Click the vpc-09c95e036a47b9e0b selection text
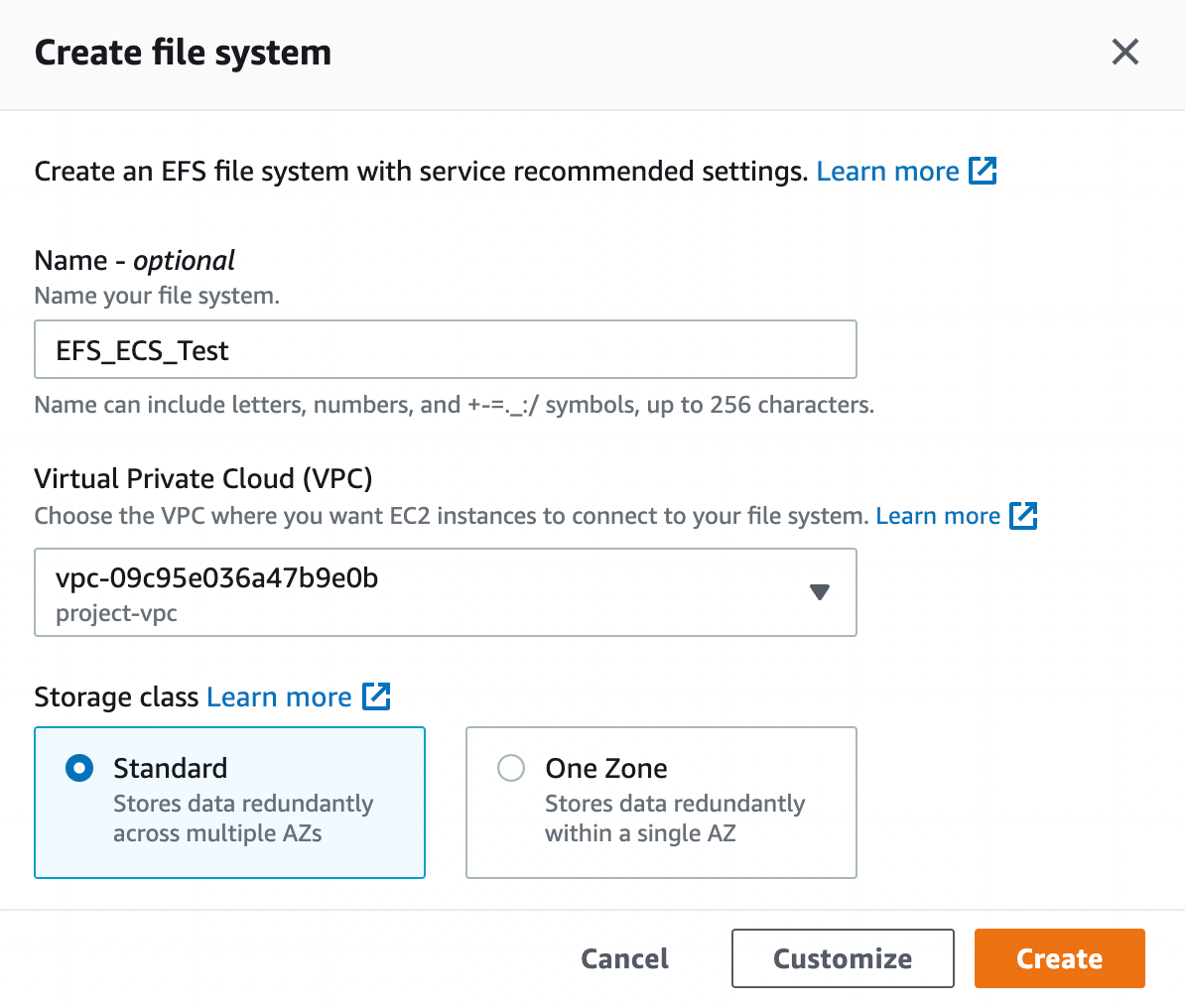 [x=217, y=578]
